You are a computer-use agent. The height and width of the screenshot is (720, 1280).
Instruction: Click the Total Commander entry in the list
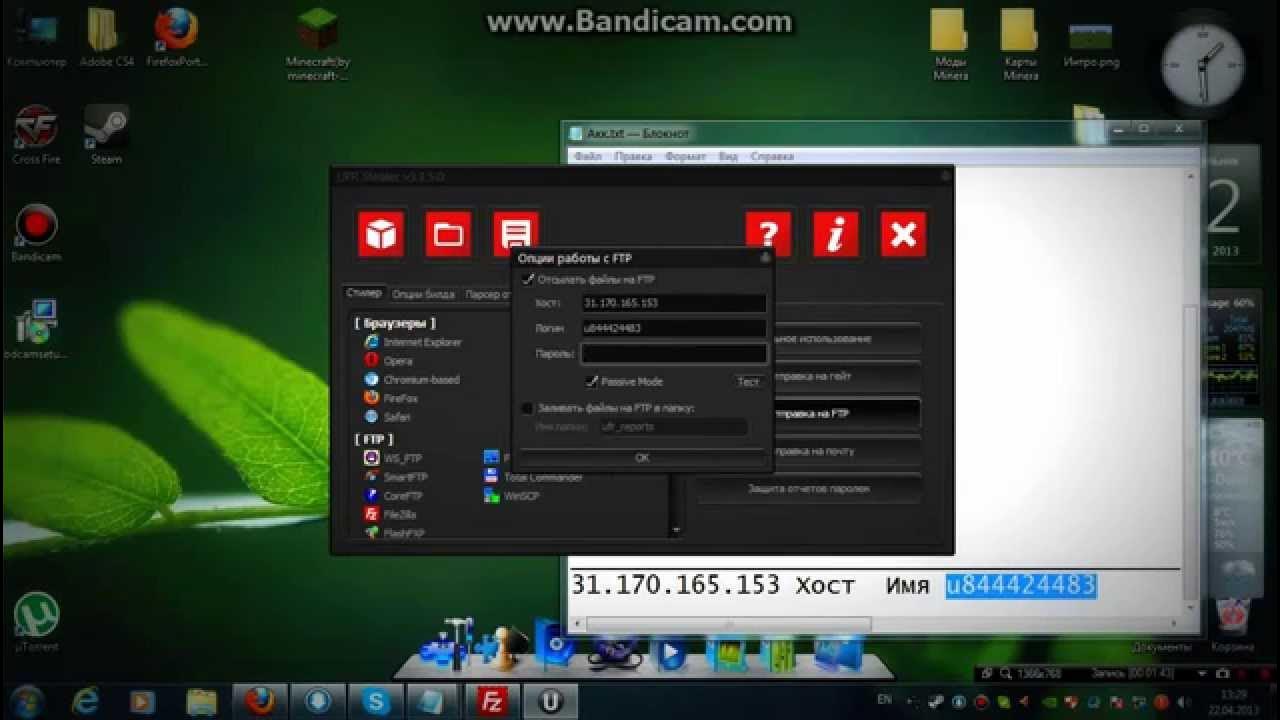click(533, 477)
